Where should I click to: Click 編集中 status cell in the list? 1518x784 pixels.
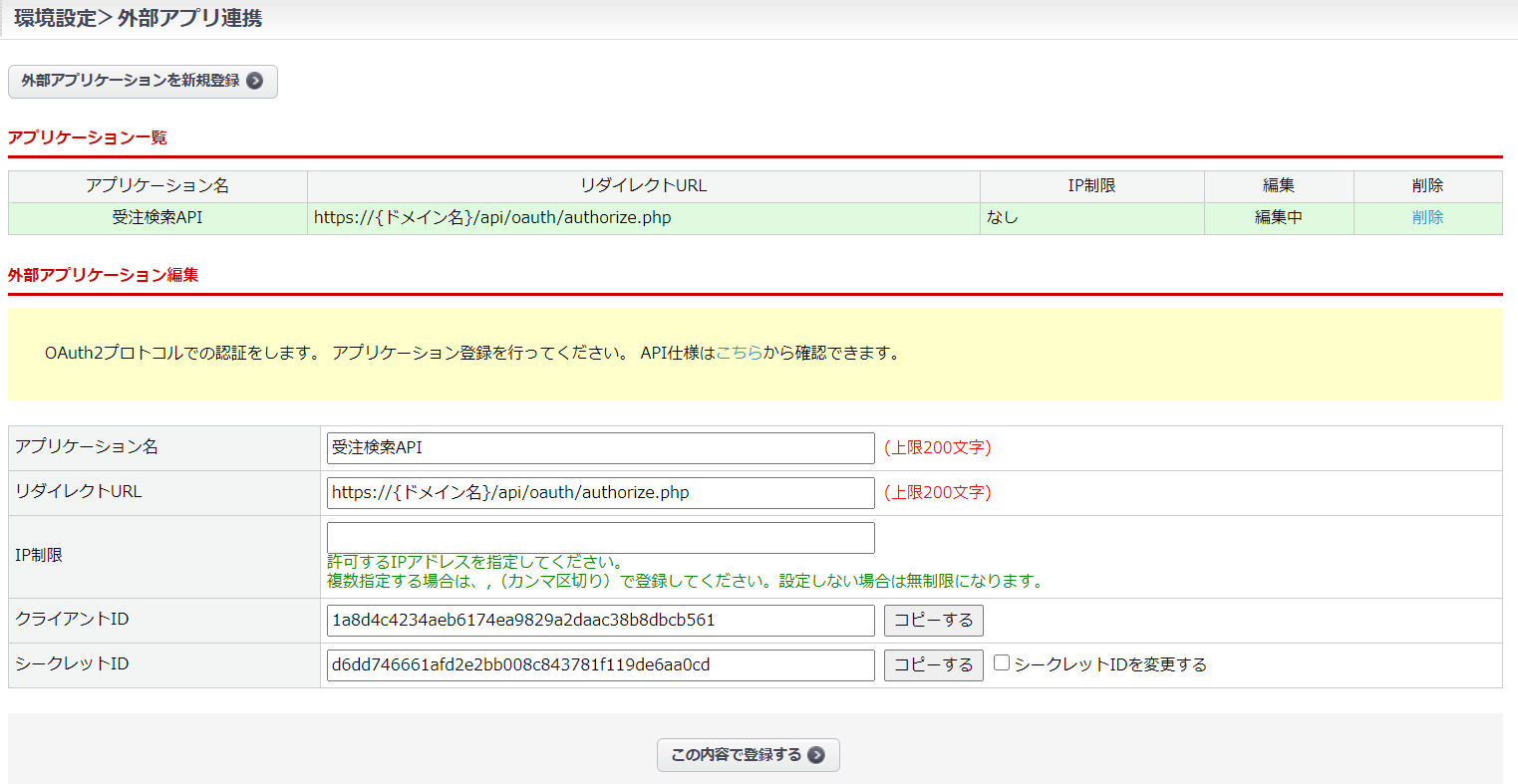(x=1278, y=217)
